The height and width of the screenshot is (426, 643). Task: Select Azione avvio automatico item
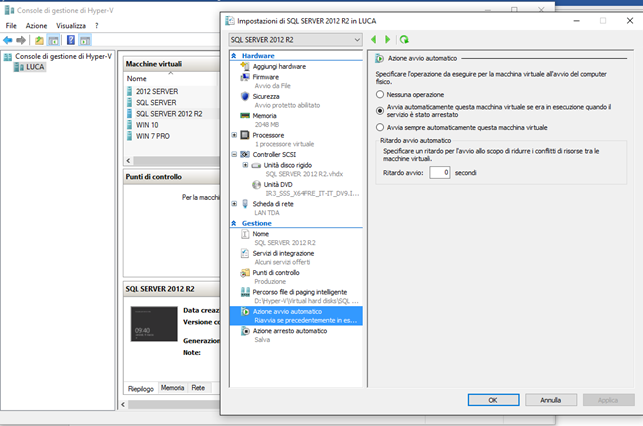click(296, 316)
